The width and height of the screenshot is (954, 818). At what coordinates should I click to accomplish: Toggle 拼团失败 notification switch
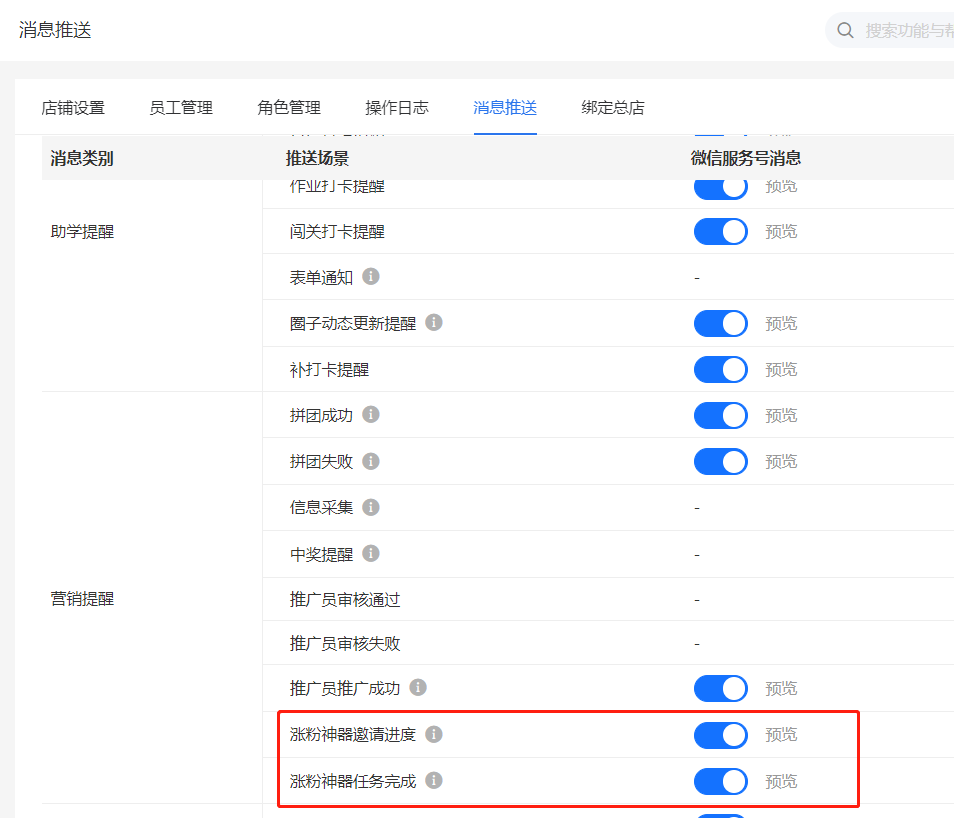[721, 461]
